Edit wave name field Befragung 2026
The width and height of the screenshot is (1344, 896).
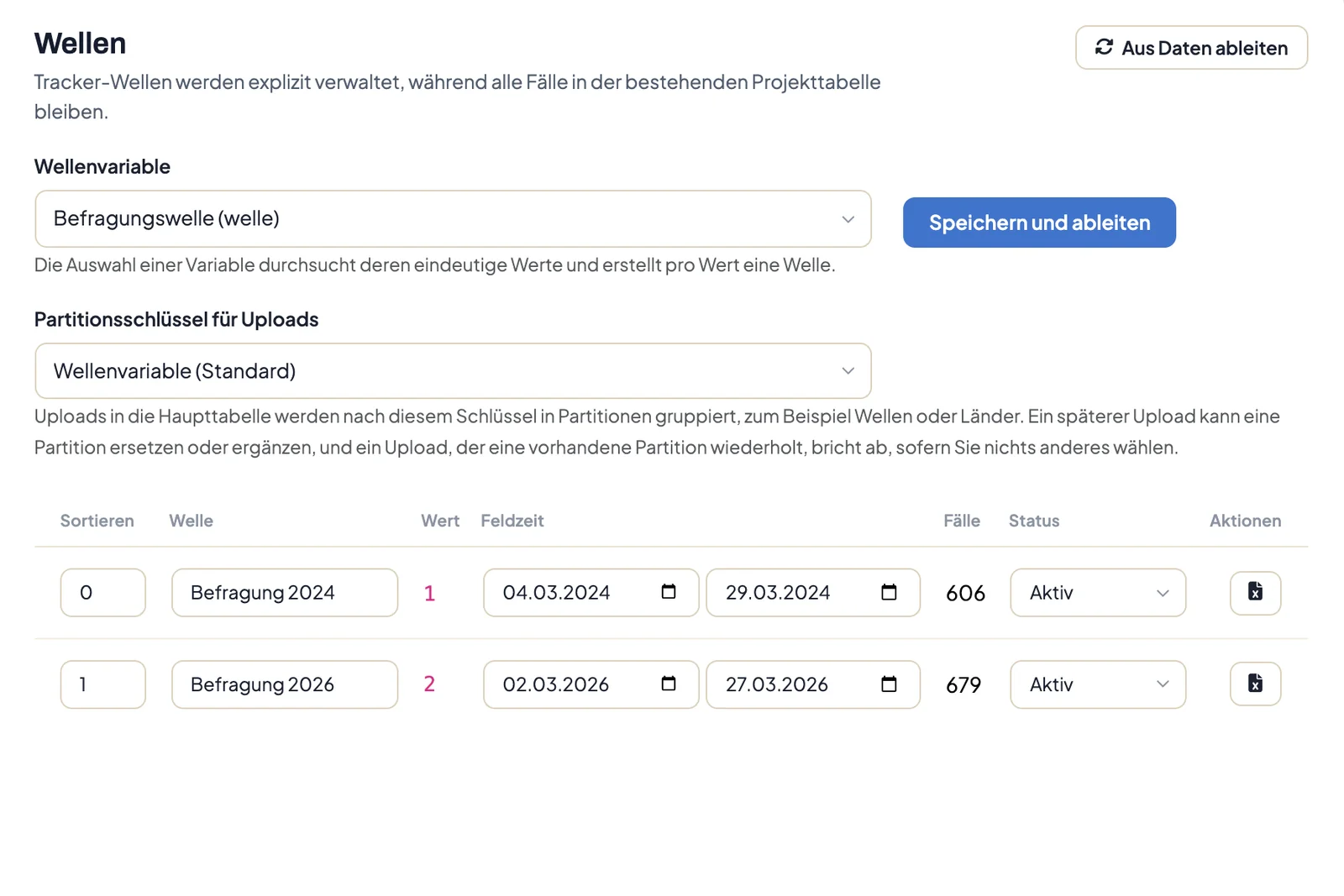pos(285,684)
